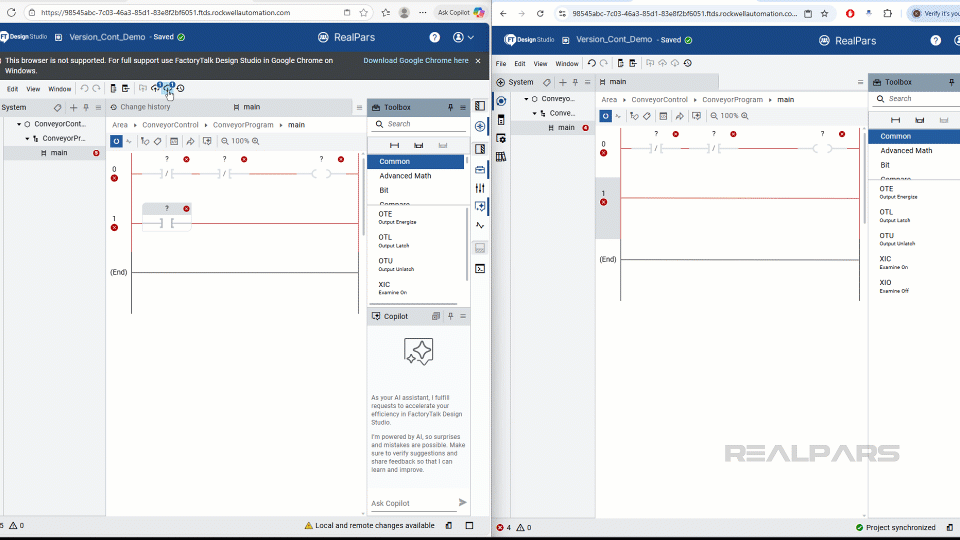
Task: Click ConveyorControl breadcrumb in left window
Action: pos(170,125)
